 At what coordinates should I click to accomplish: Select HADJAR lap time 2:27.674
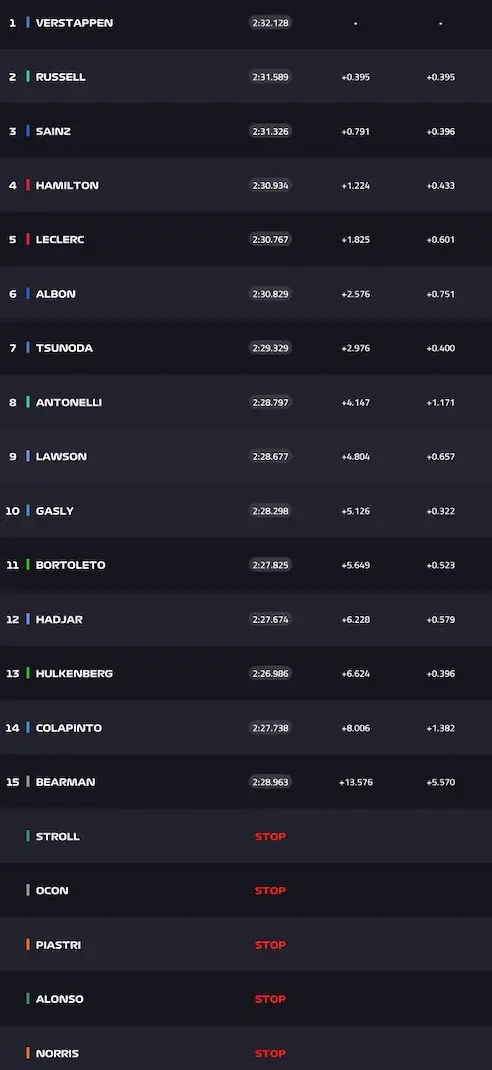[270, 620]
